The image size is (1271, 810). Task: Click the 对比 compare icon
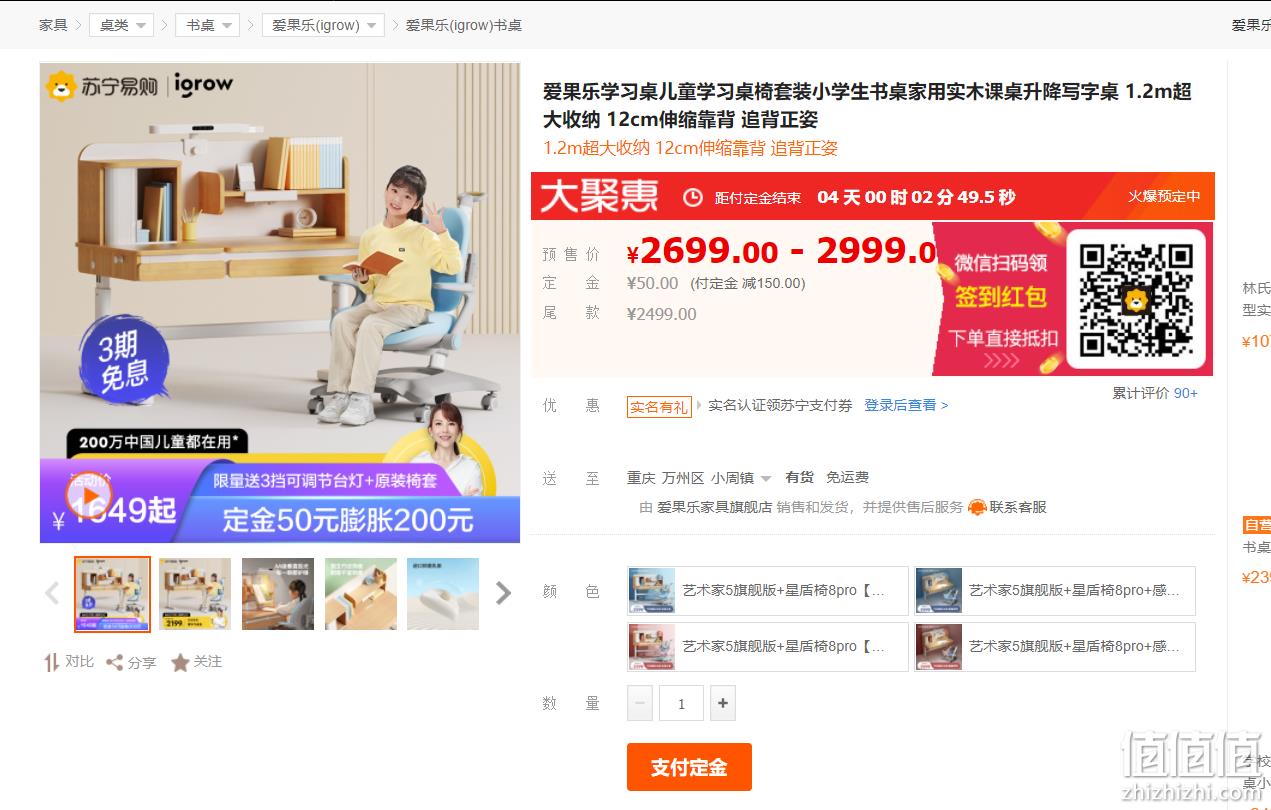coord(52,662)
